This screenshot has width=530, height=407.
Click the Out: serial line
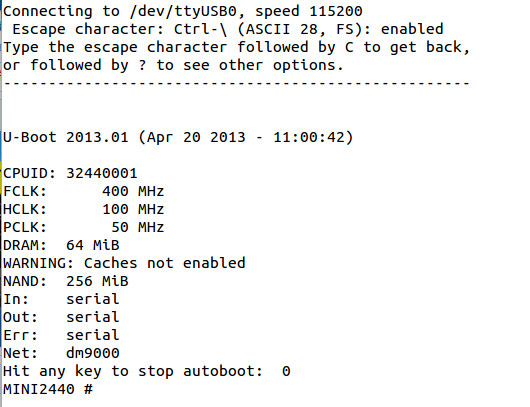click(61, 317)
